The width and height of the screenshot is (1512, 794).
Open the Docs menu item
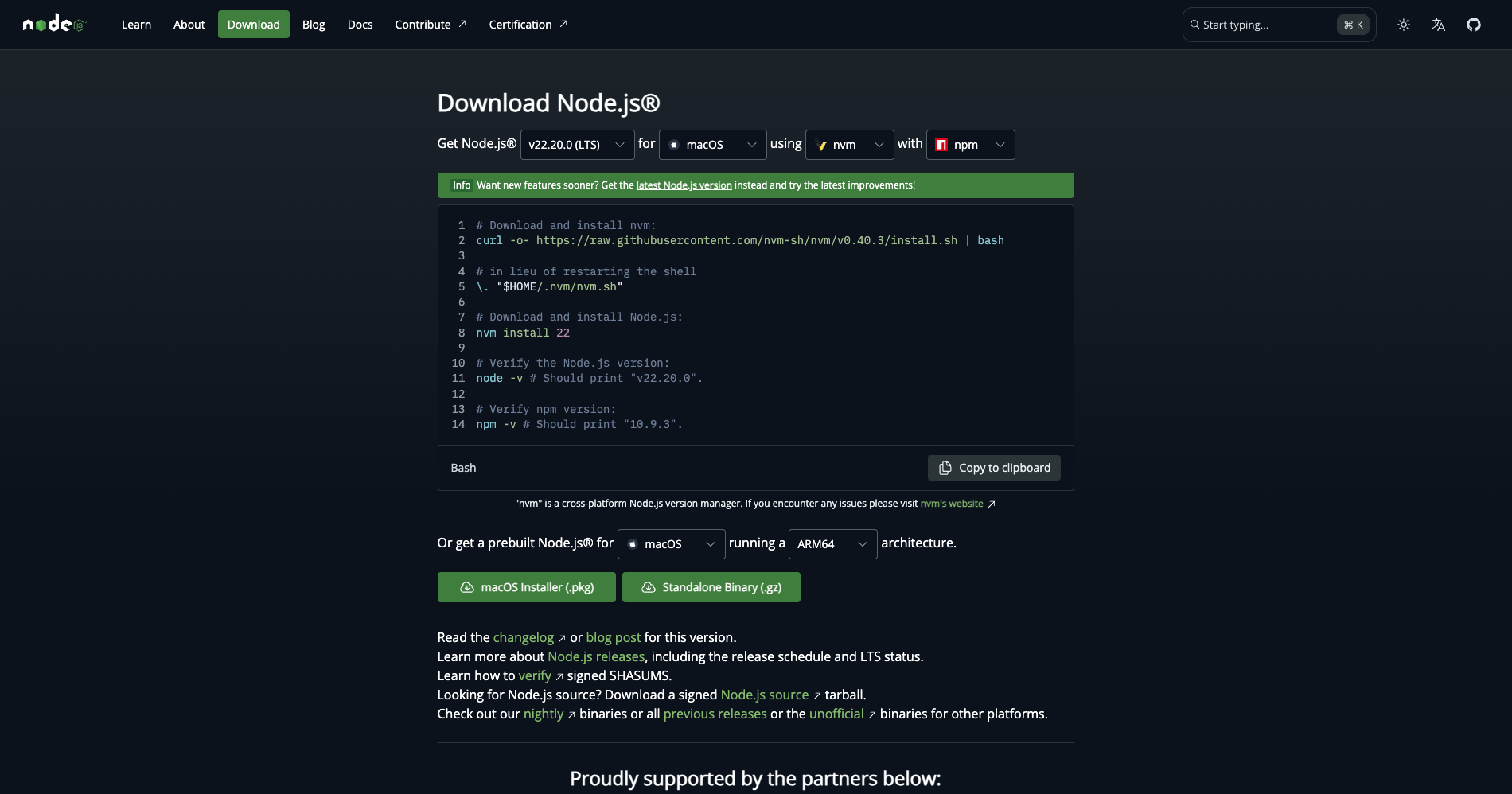tap(360, 25)
